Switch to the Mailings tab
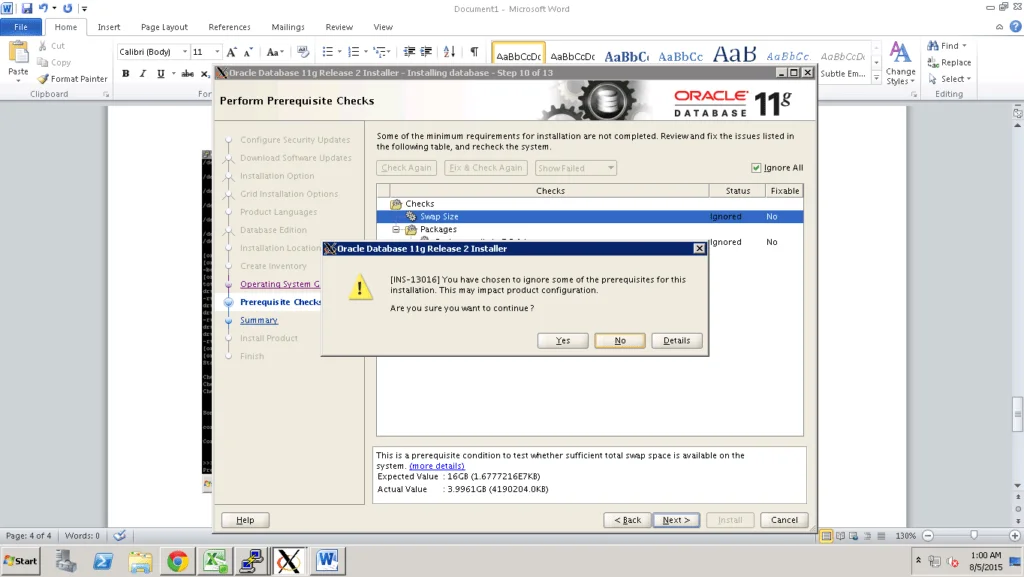The image size is (1024, 577). (x=288, y=27)
